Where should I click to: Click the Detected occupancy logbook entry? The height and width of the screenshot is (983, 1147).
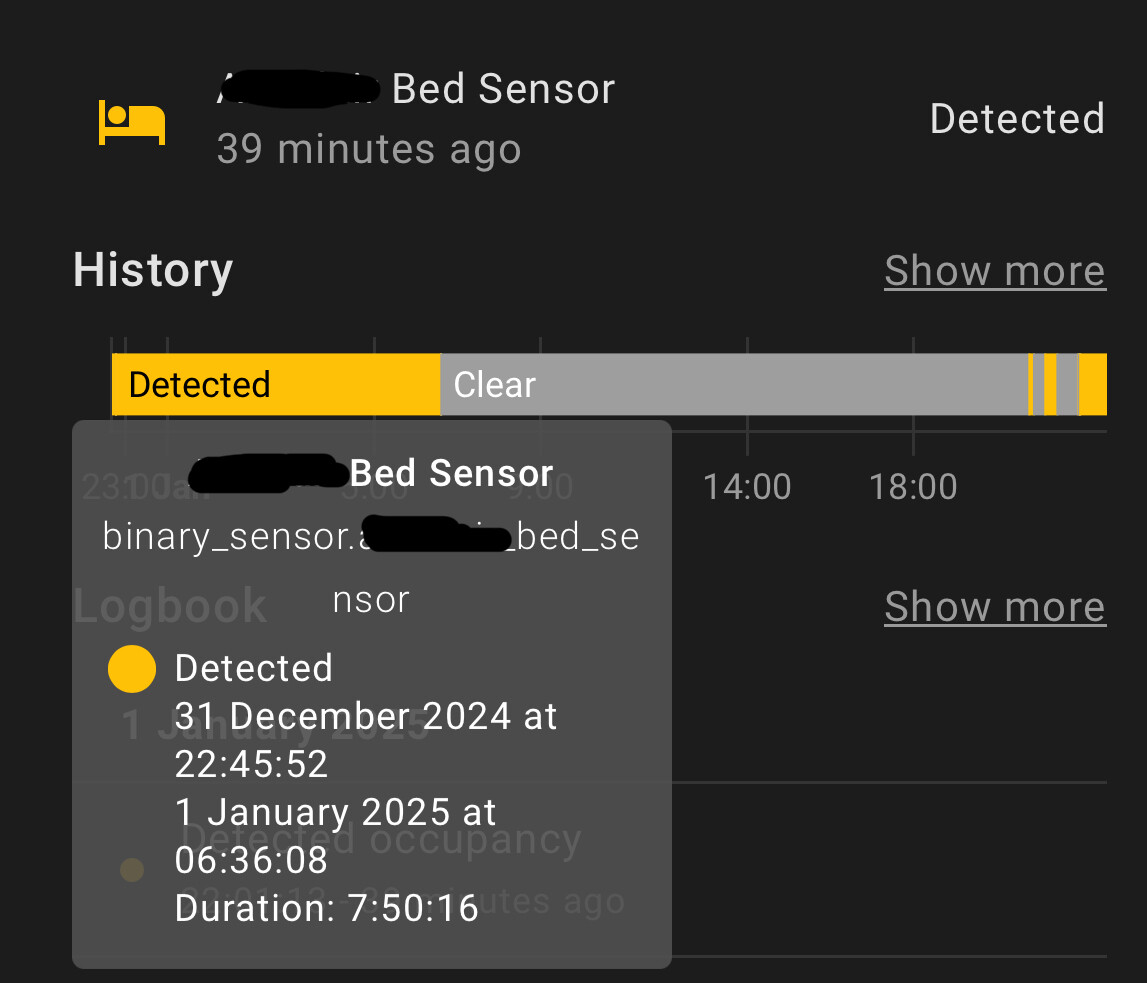[380, 840]
